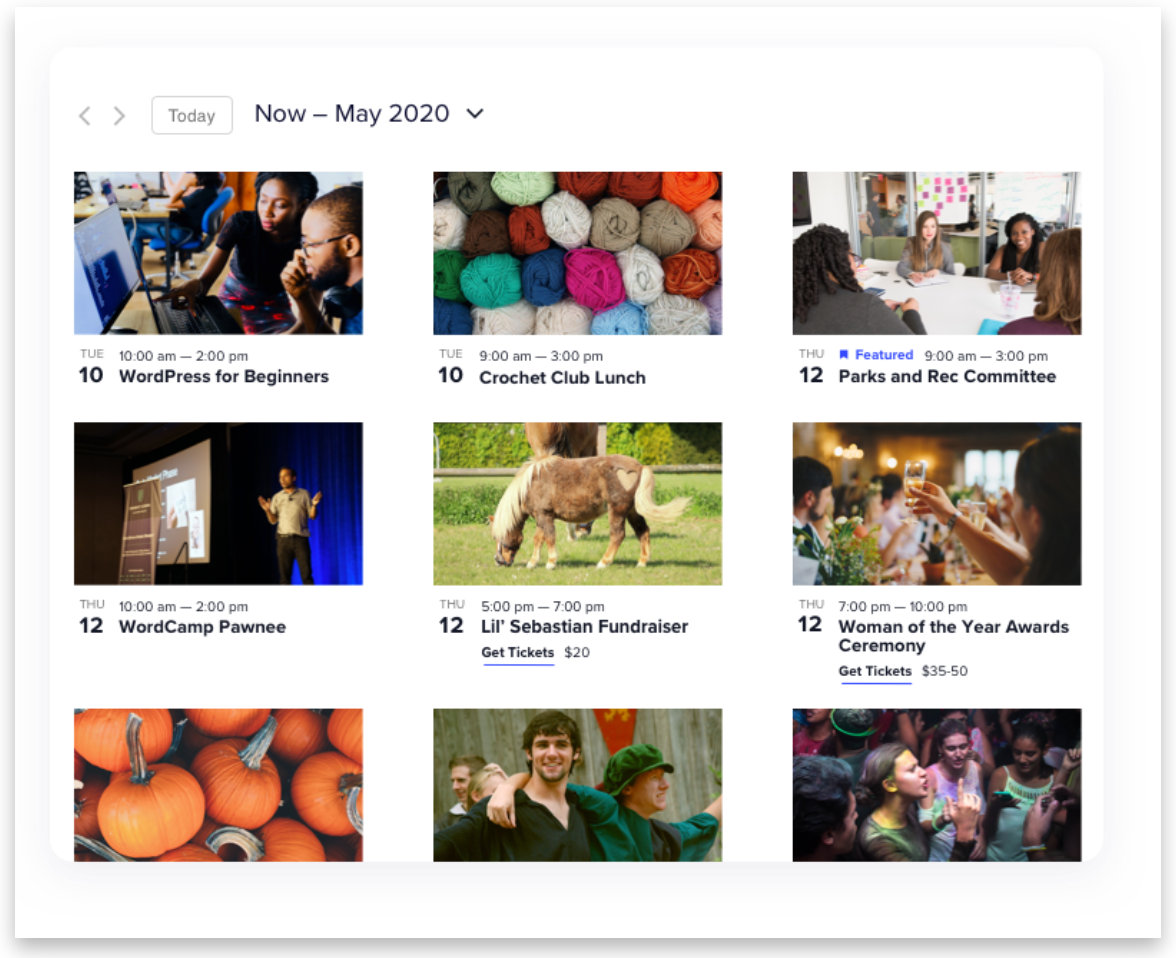Open the Lil' Sebastian Fundraiser event title

pyautogui.click(x=584, y=627)
